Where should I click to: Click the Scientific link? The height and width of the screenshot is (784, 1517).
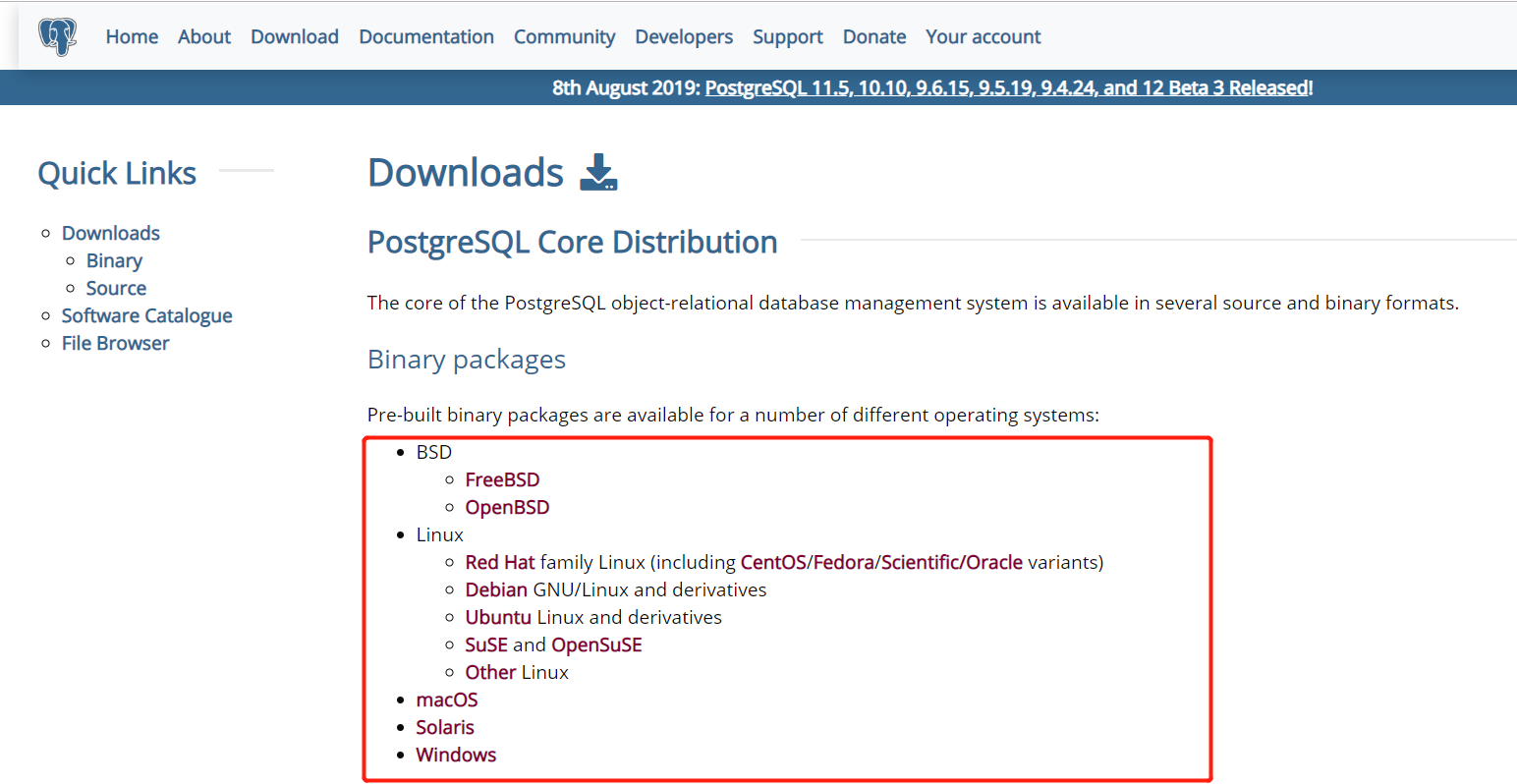(x=920, y=562)
